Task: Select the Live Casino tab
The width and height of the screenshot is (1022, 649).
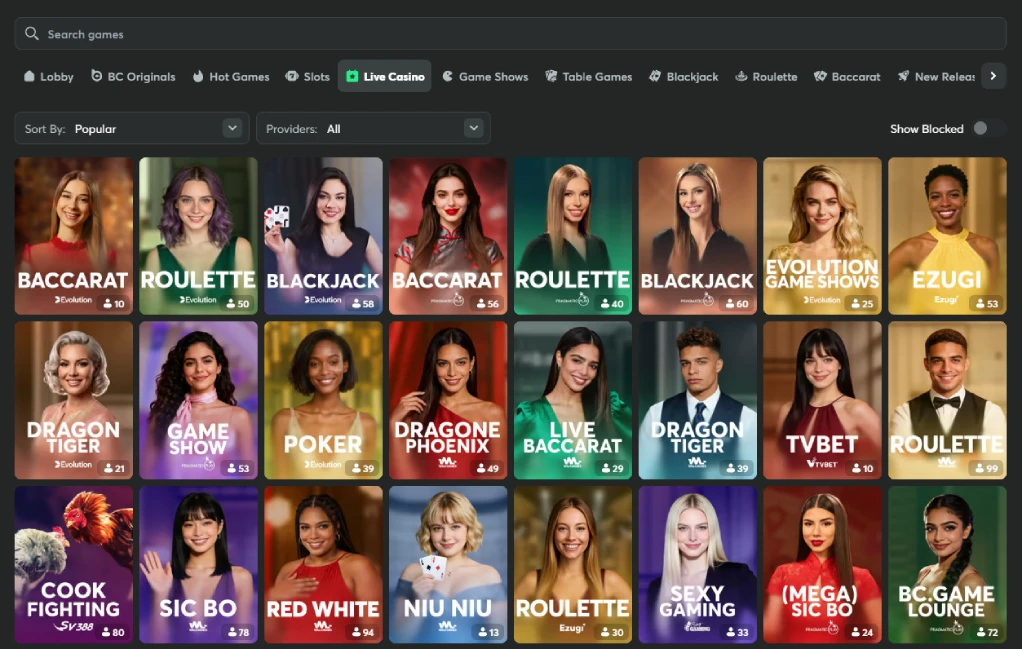Action: pyautogui.click(x=385, y=76)
